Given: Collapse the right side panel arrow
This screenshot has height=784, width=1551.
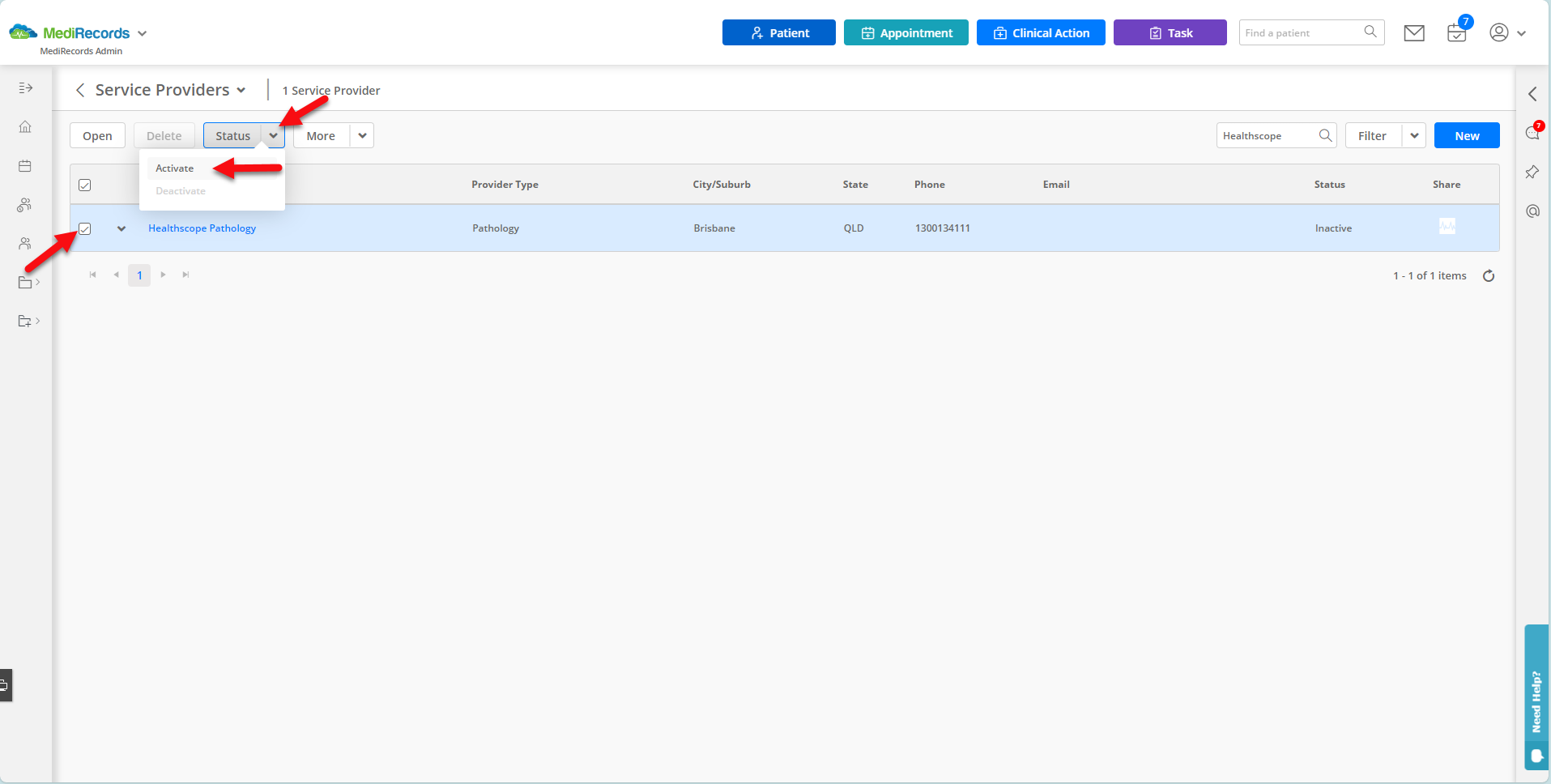Looking at the screenshot, I should pos(1532,94).
